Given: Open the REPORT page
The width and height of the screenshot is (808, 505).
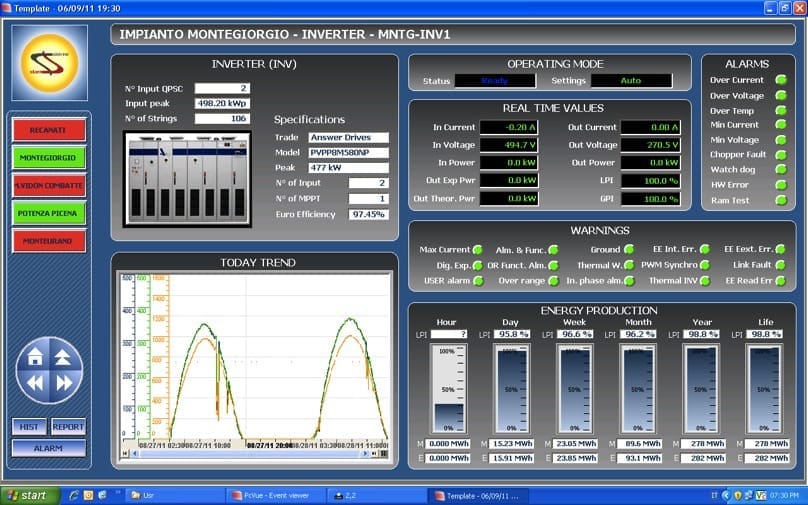Looking at the screenshot, I should coord(68,427).
